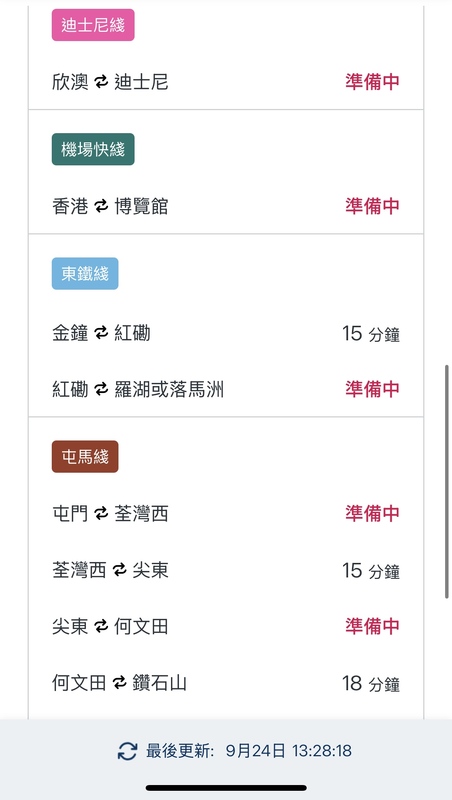Tap the swap arrows between 荃灣西 and 尖東
Image resolution: width=452 pixels, height=800 pixels.
coord(119,570)
